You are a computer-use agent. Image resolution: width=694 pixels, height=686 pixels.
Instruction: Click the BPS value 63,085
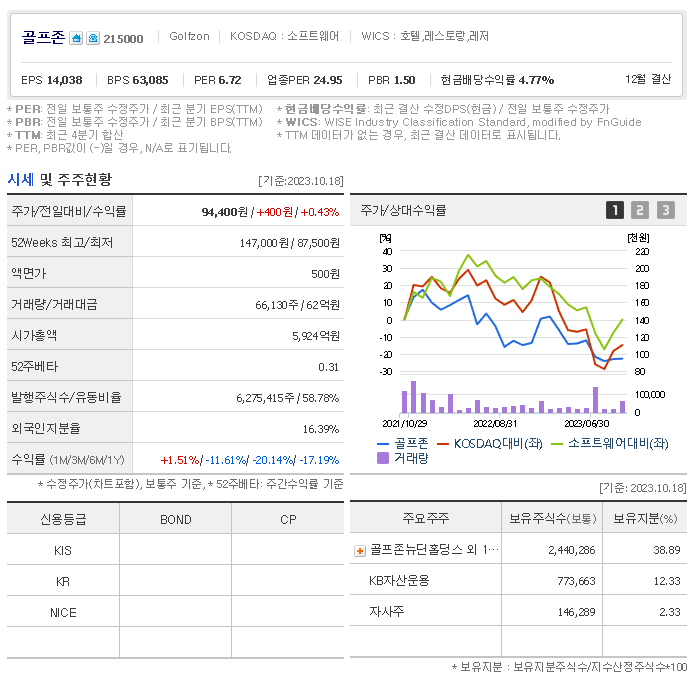tap(150, 80)
